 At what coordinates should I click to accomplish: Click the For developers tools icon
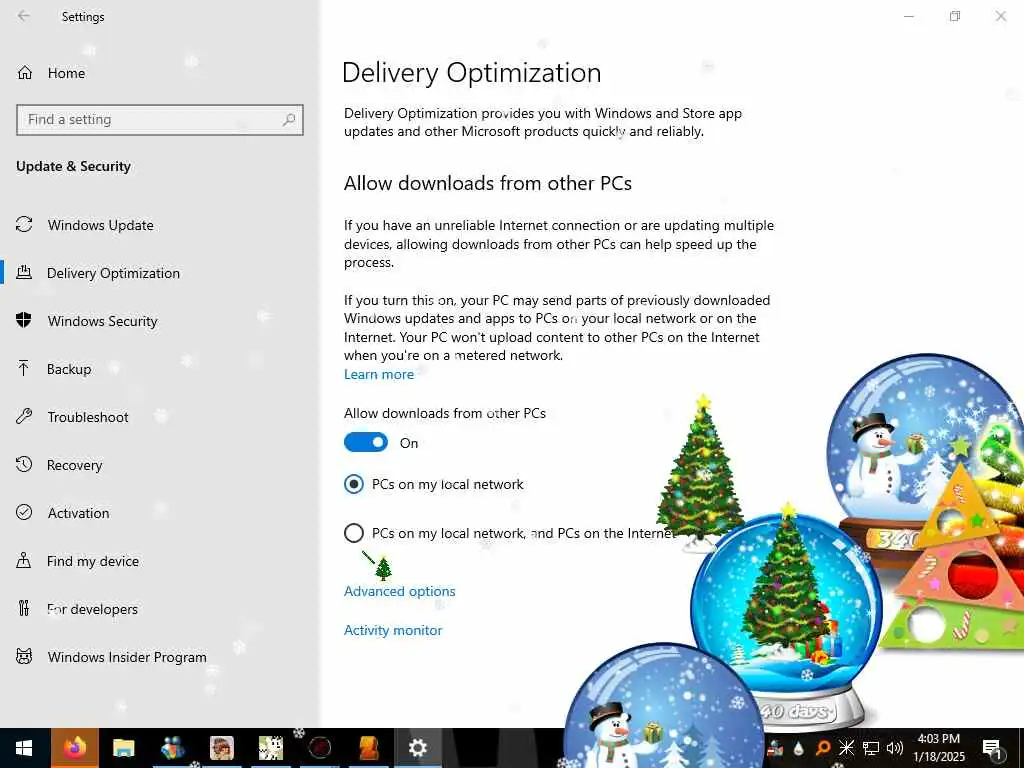[24, 609]
